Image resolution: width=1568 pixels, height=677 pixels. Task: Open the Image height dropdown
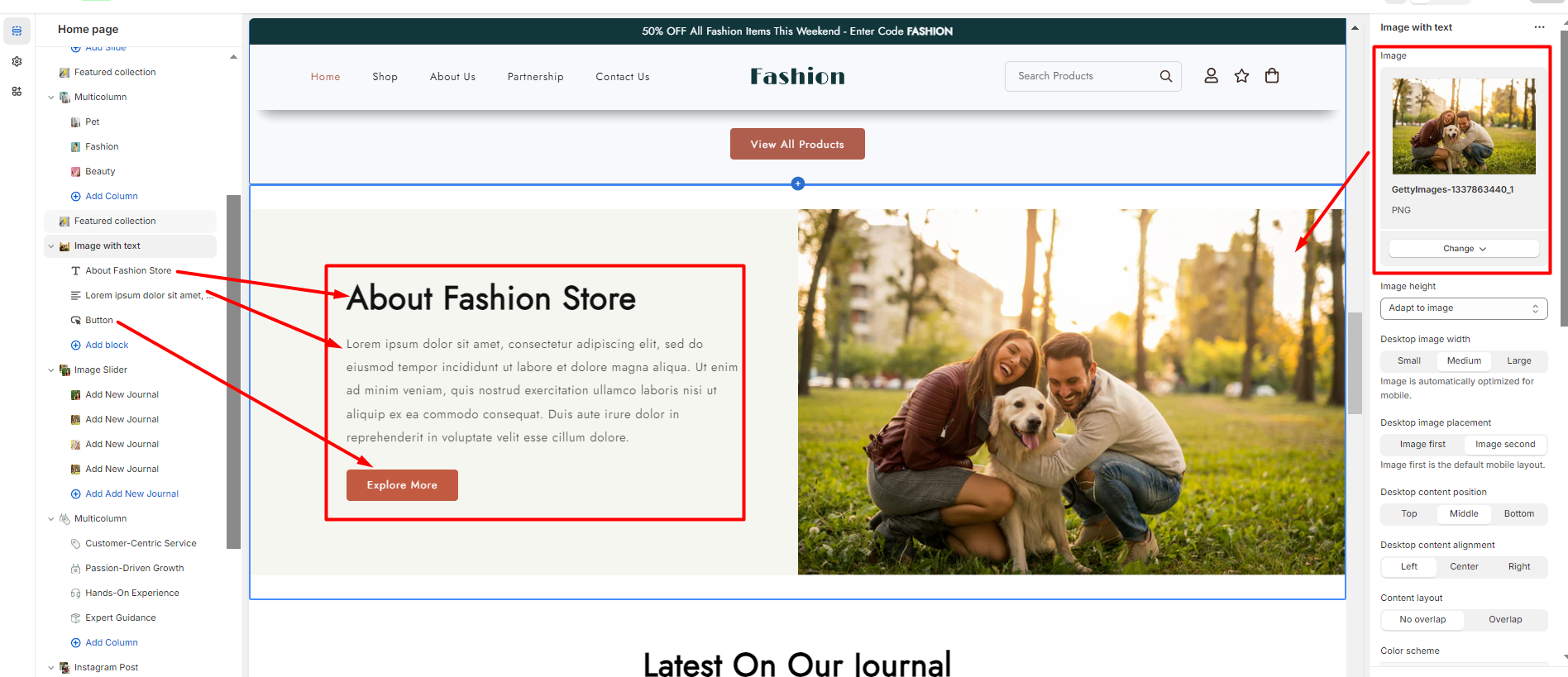click(1464, 308)
